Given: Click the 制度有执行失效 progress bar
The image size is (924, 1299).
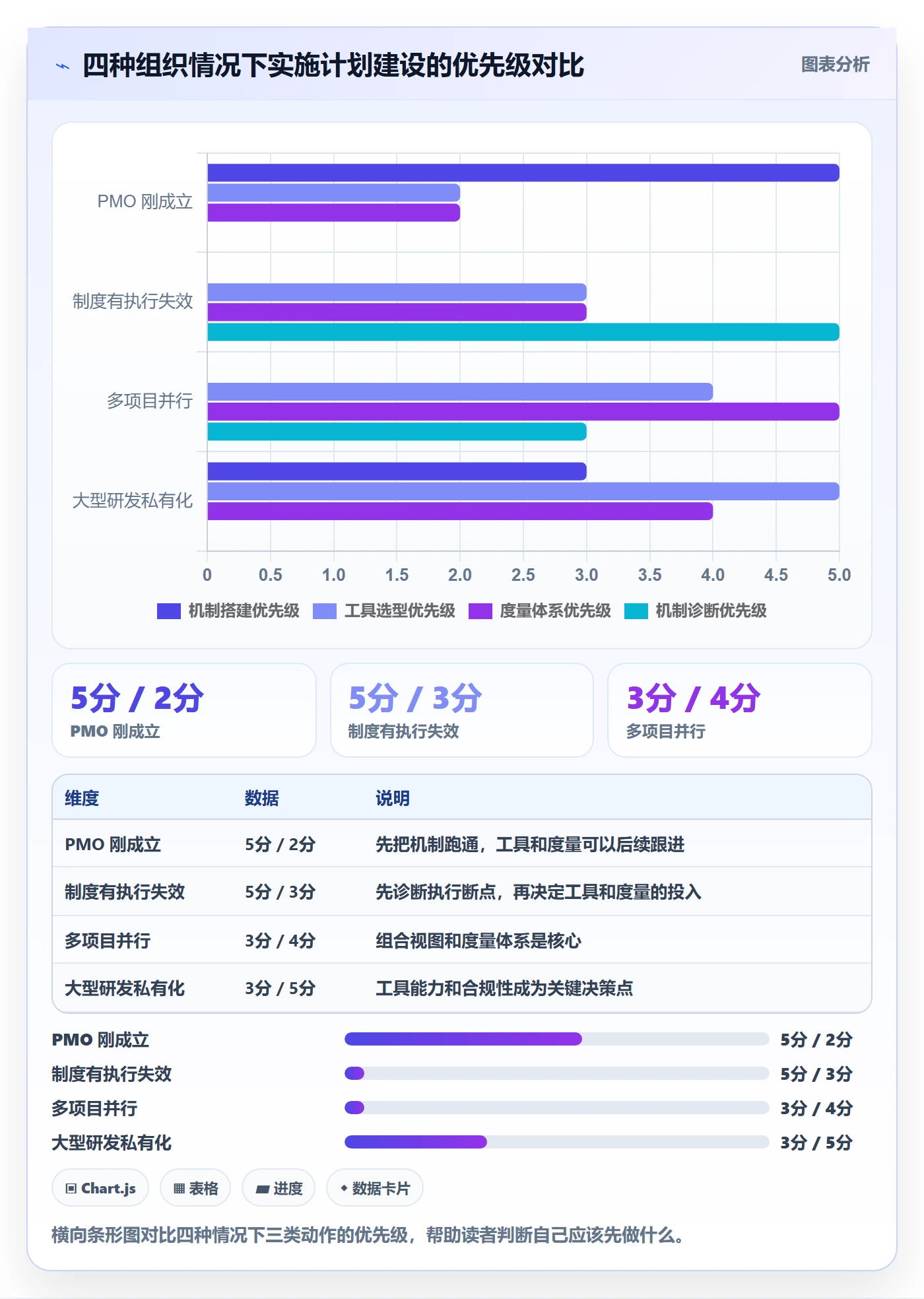Looking at the screenshot, I should [x=556, y=1073].
